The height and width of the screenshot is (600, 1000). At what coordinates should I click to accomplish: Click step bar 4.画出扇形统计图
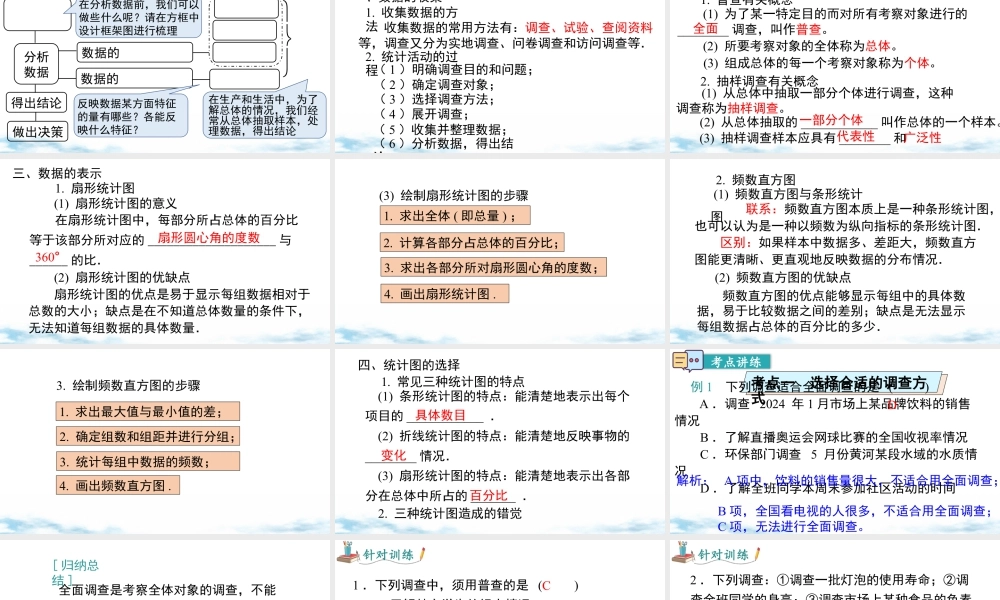[x=445, y=293]
